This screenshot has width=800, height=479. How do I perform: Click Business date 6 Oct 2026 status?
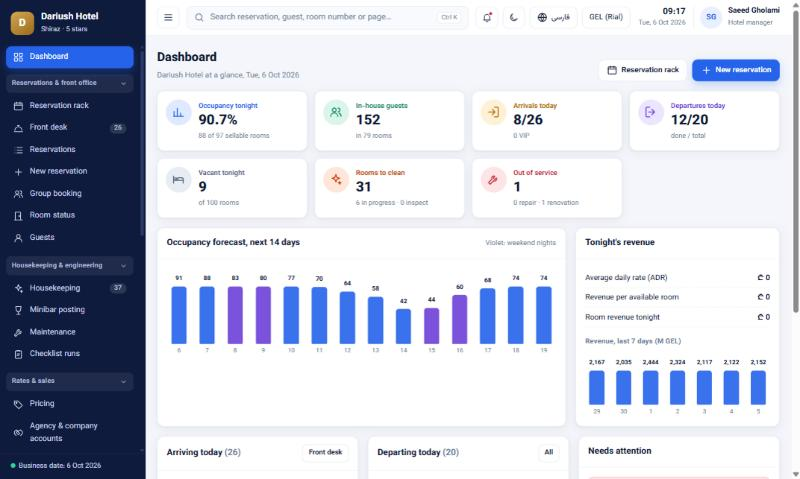(x=56, y=466)
